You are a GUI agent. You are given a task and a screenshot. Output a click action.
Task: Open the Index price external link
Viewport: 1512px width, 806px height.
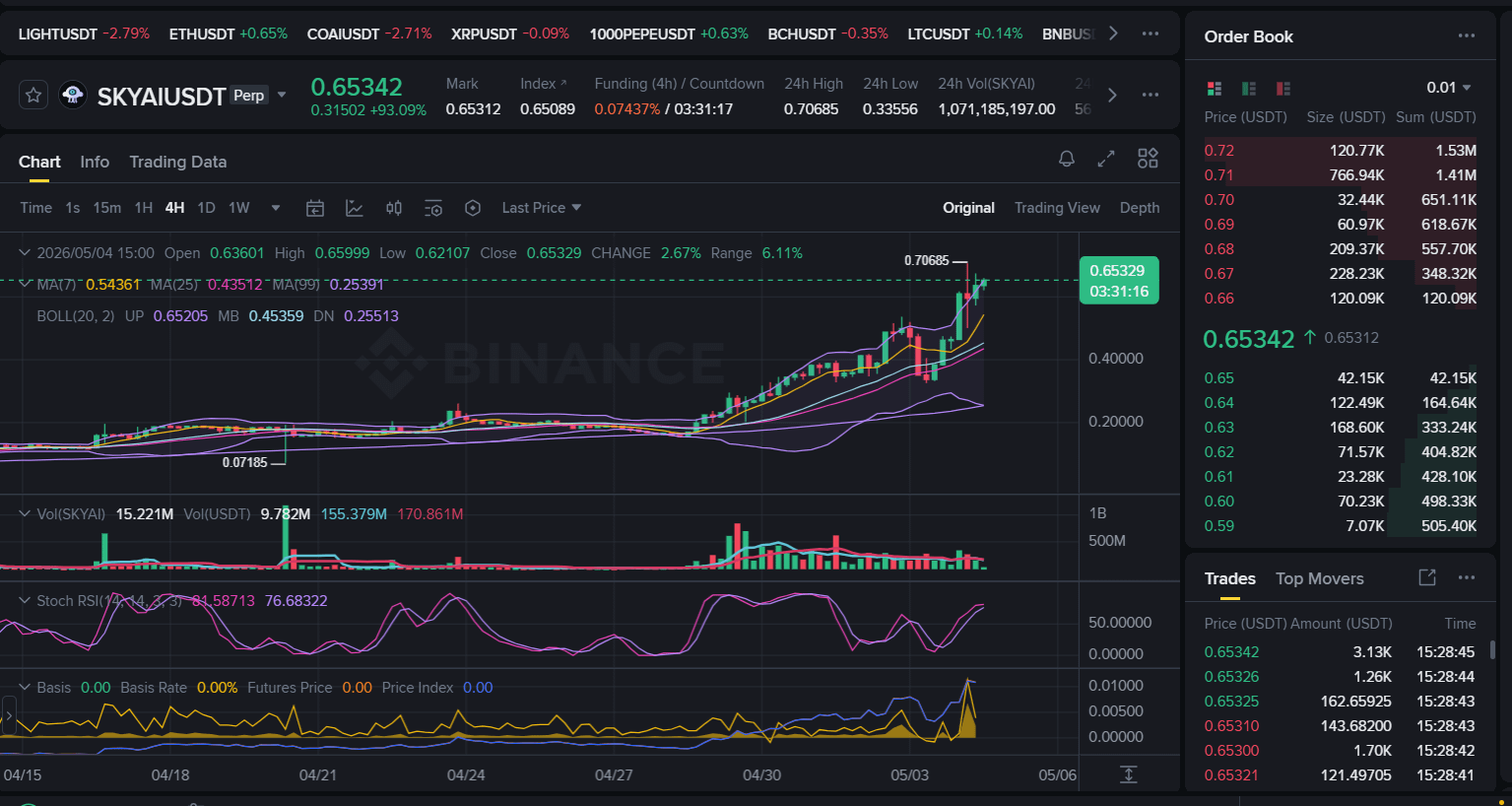563,83
